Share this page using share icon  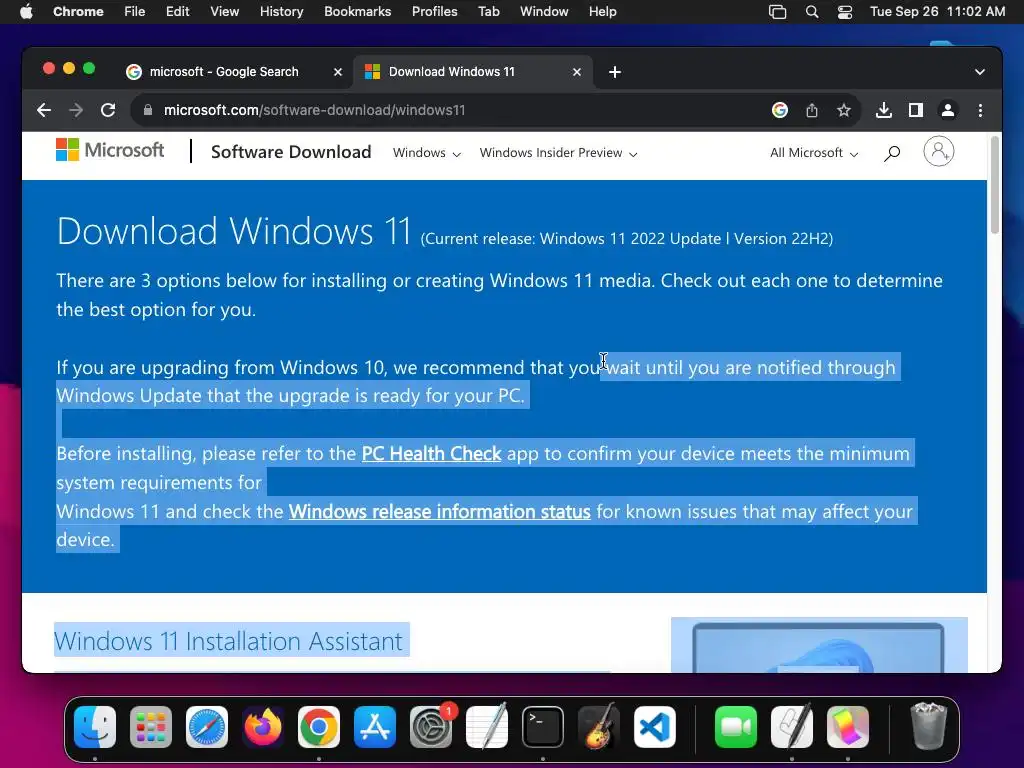(x=812, y=110)
